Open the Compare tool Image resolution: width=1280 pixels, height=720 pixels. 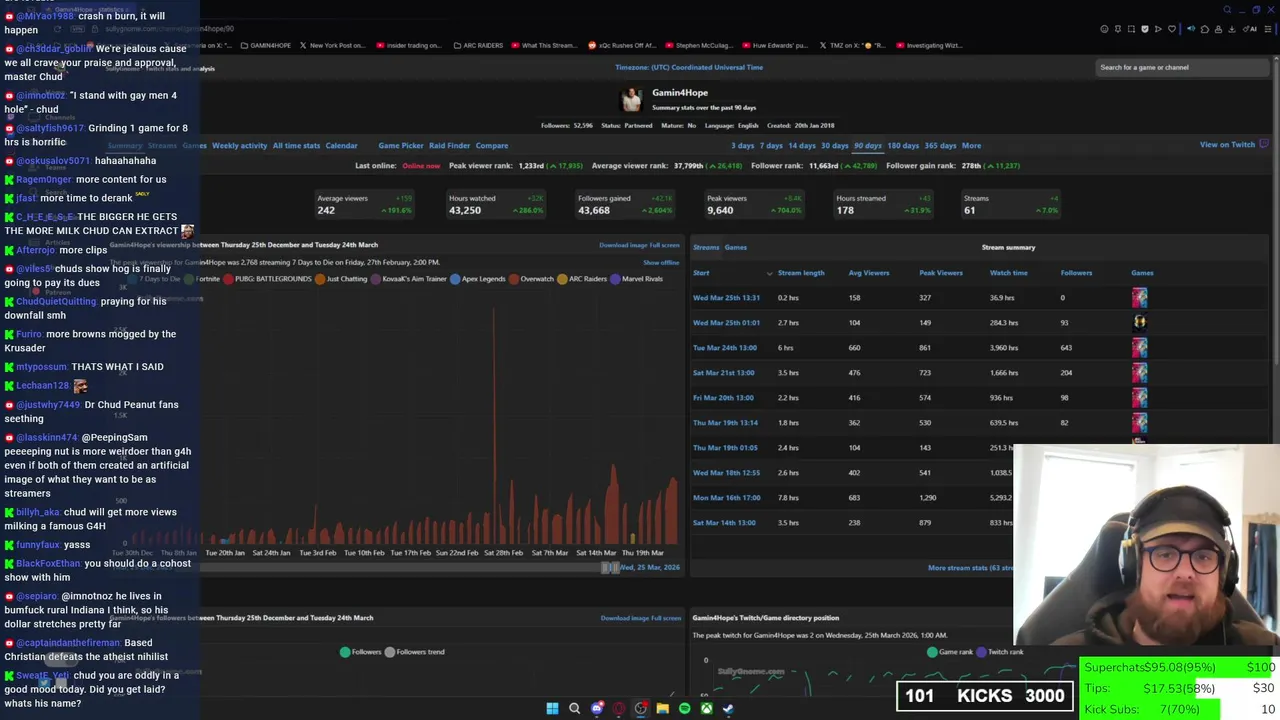pos(492,145)
